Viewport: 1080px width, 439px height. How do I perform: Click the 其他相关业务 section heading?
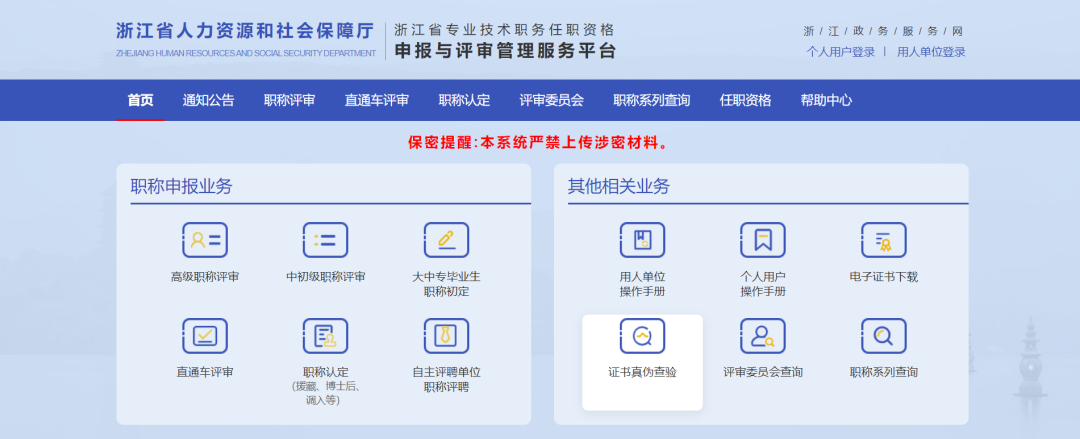click(619, 187)
